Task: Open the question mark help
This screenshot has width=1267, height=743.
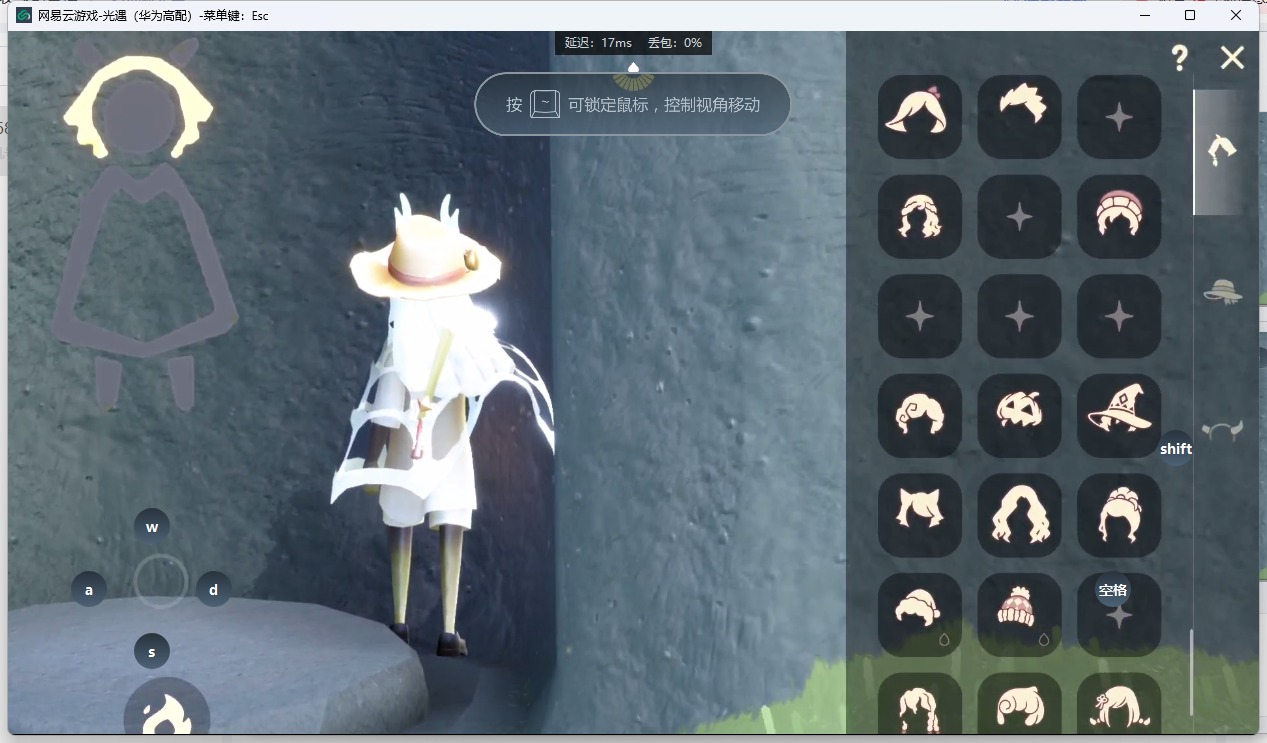Action: 1180,58
